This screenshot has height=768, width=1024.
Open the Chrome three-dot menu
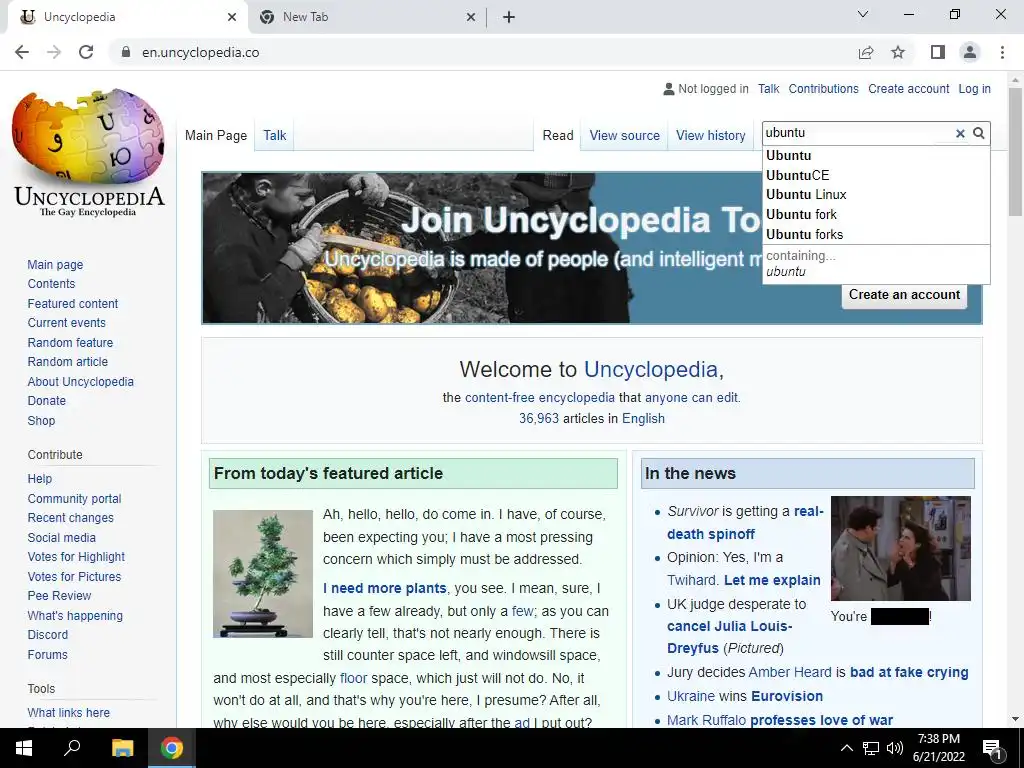[1002, 52]
